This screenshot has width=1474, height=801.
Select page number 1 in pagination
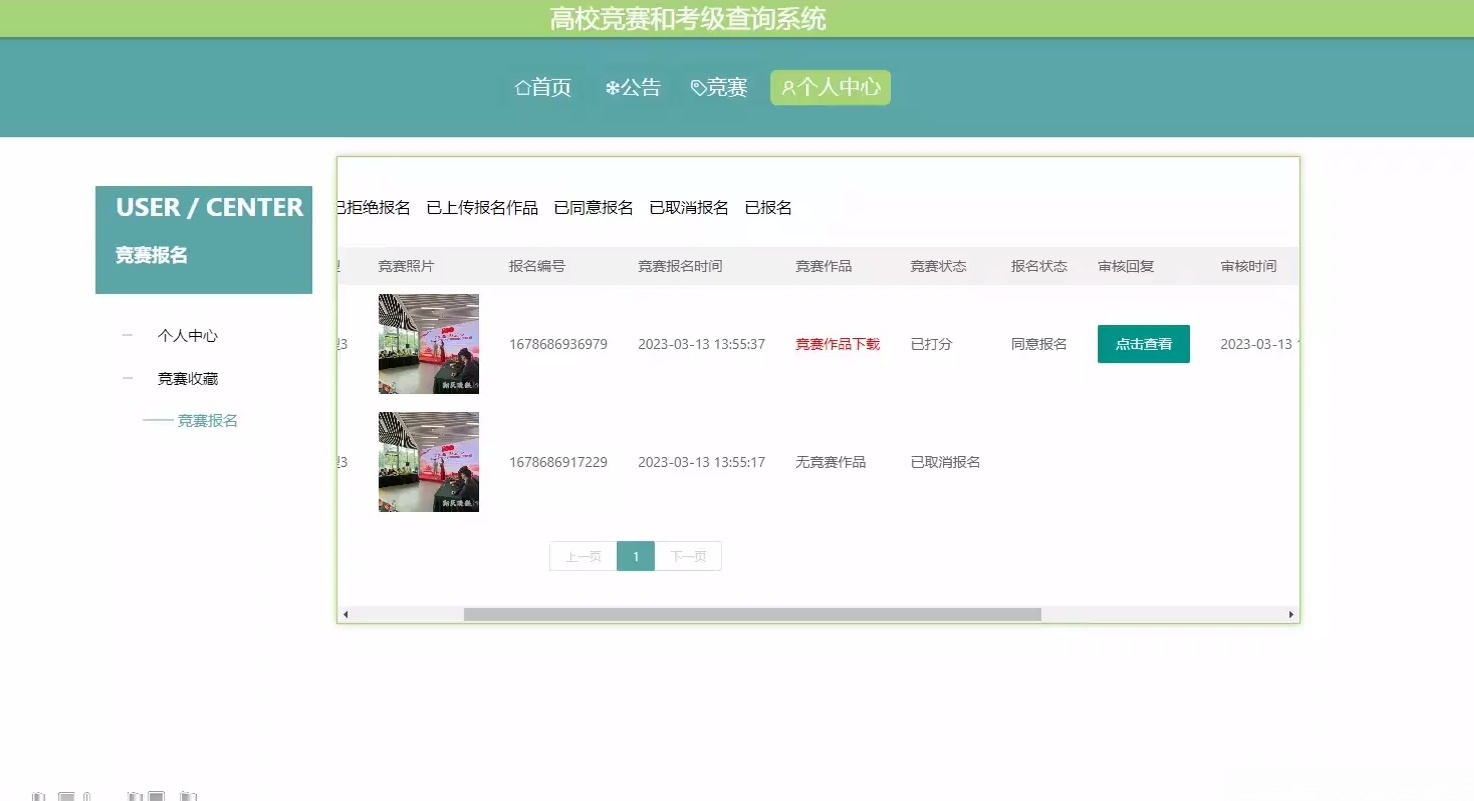click(x=635, y=556)
